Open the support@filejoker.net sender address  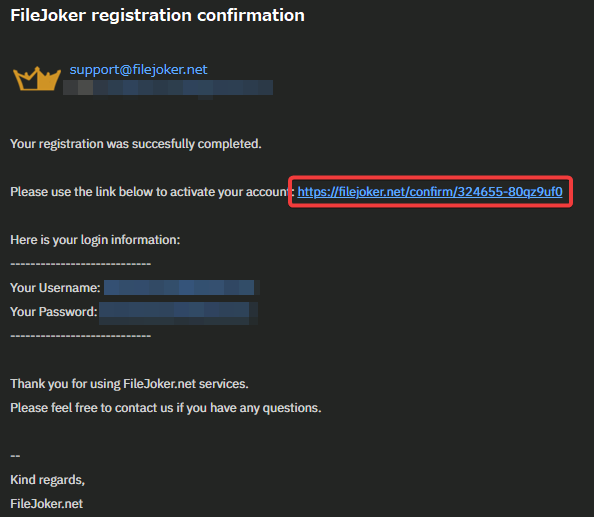[x=138, y=70]
